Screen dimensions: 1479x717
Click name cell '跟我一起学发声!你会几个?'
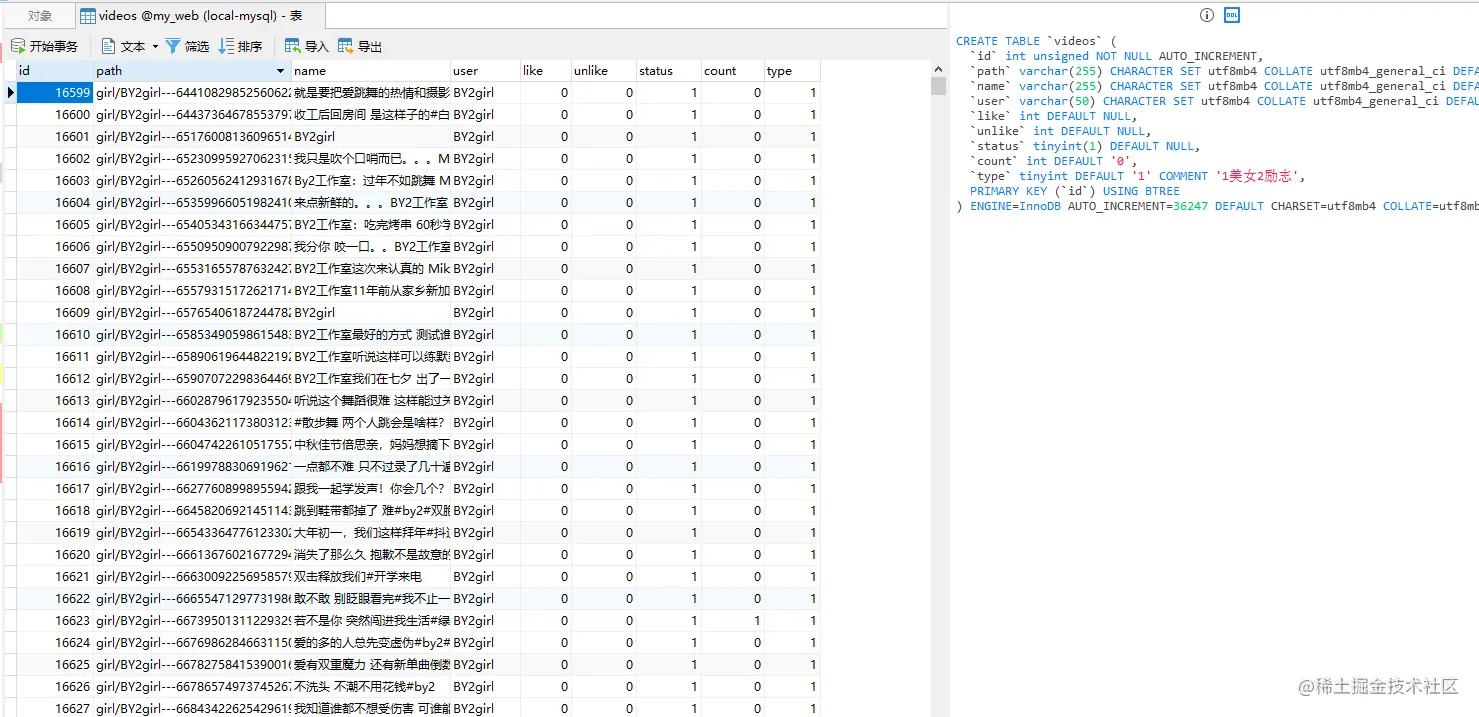point(371,489)
